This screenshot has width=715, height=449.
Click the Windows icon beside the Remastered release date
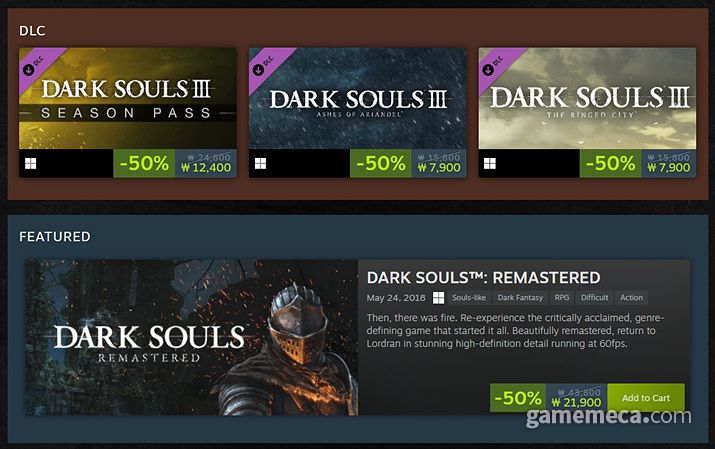pos(438,297)
